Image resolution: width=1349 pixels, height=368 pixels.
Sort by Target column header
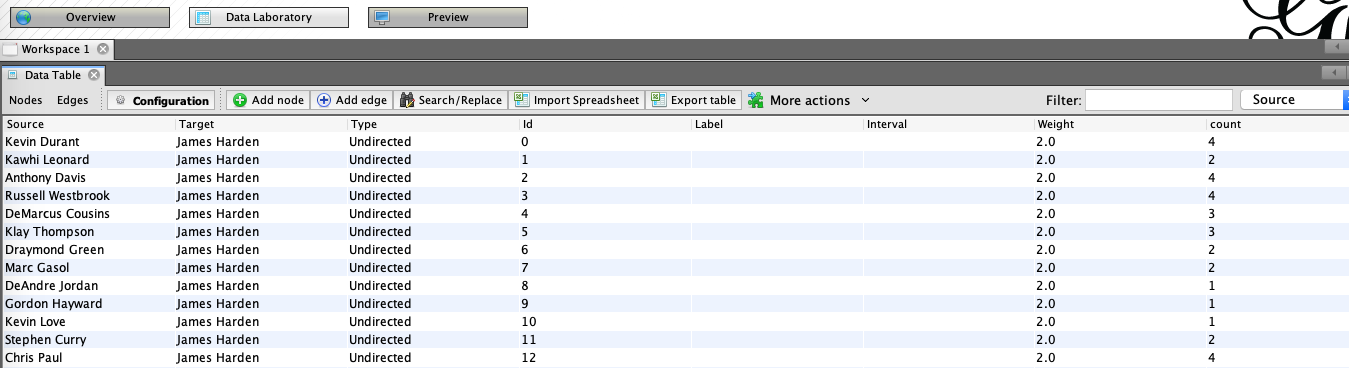pos(260,124)
